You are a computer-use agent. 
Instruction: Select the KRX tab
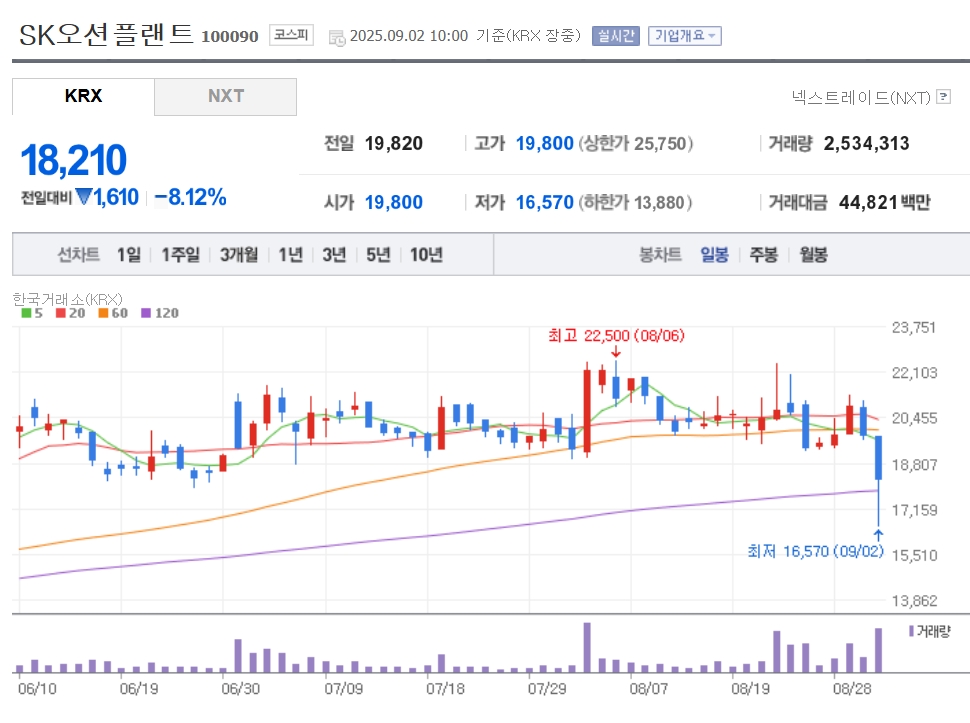(x=83, y=96)
